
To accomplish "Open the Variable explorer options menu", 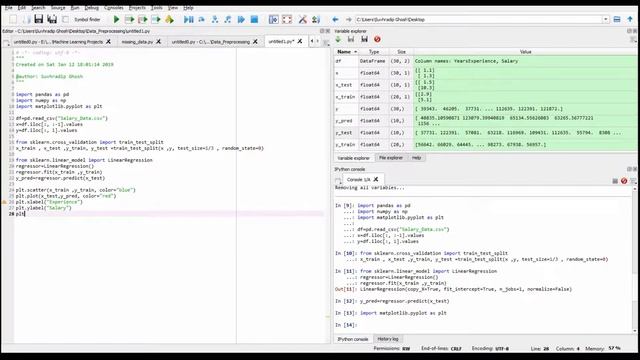I will pyautogui.click(x=633, y=40).
